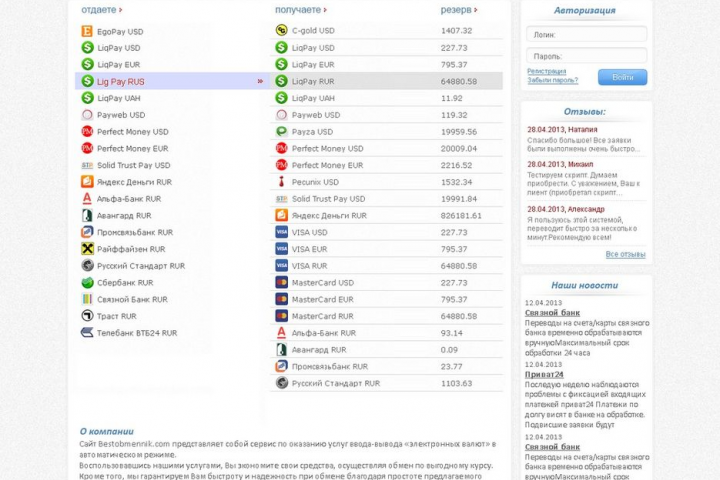The image size is (720, 480).
Task: Sort by the получаете column header
Action: click(x=301, y=10)
